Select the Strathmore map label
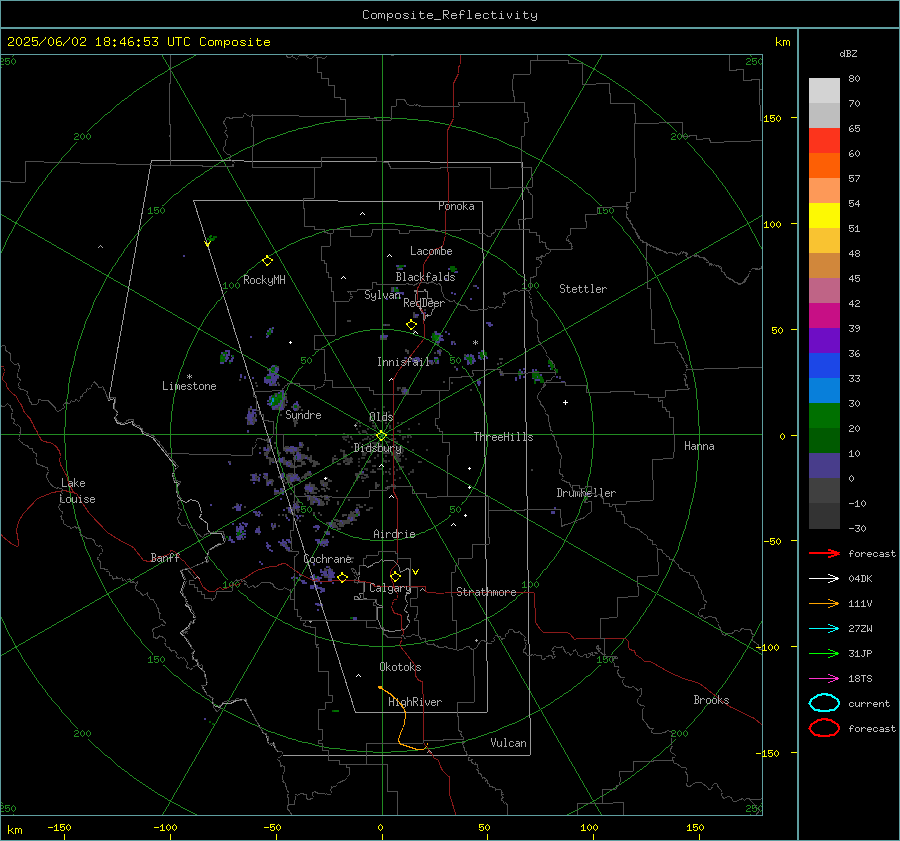 [486, 592]
